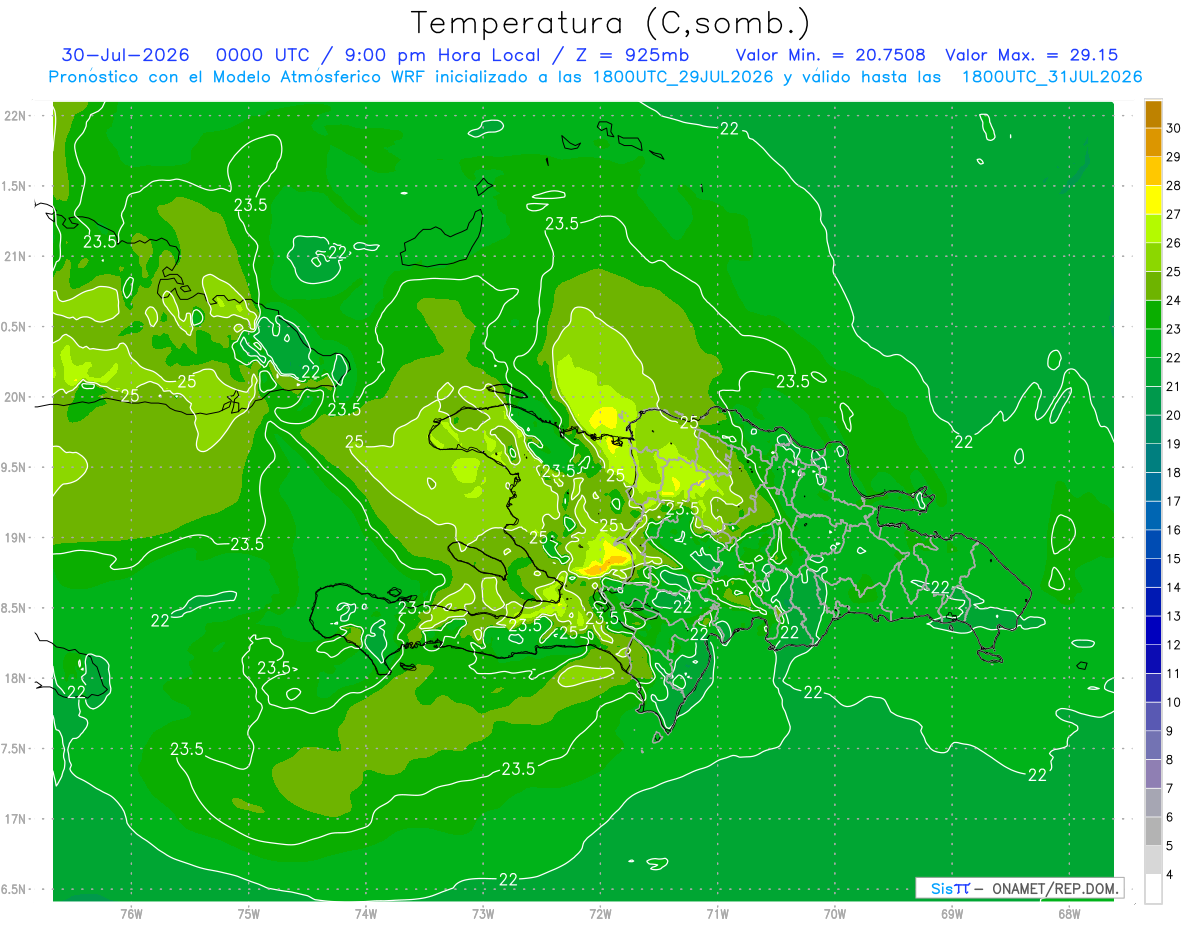Click the "Valor Max. = 29.15" value
This screenshot has height=927, width=1200.
[1031, 55]
